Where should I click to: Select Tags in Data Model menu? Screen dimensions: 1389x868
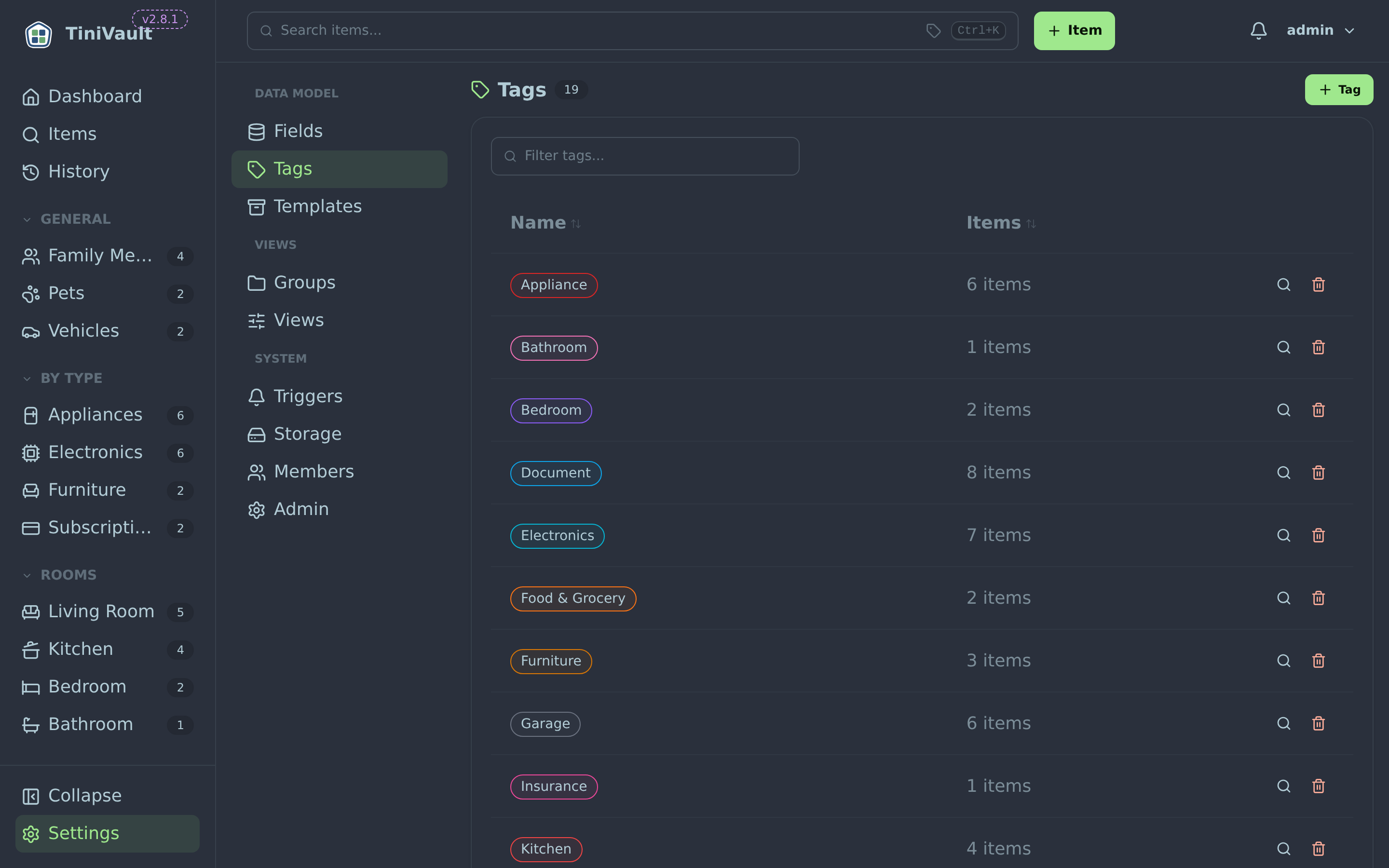(339, 169)
